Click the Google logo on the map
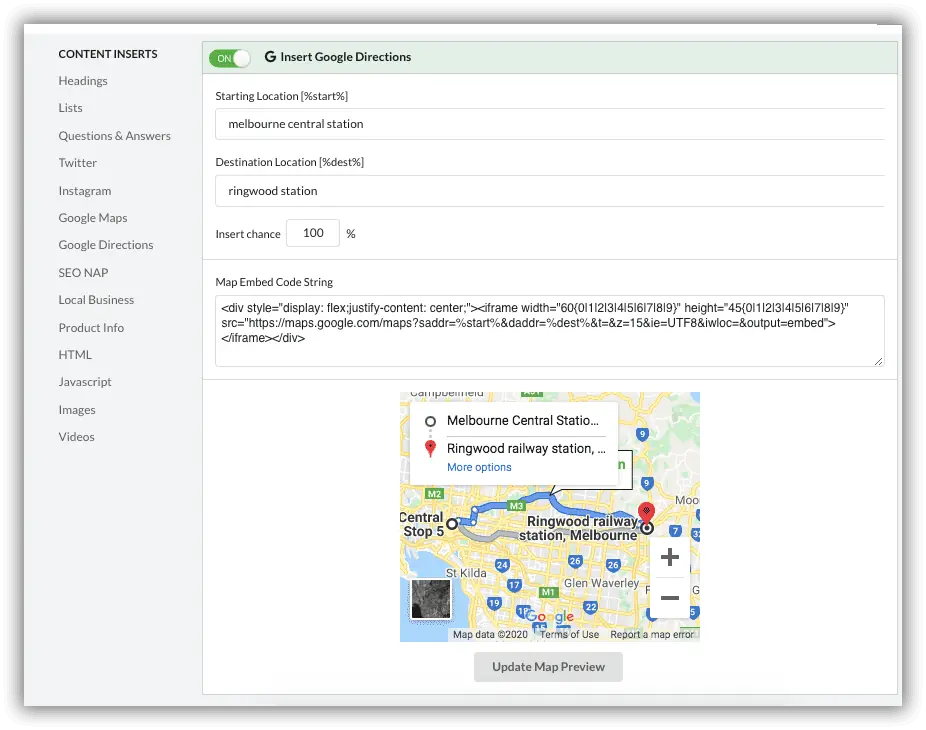This screenshot has width=926, height=730. pos(549,617)
